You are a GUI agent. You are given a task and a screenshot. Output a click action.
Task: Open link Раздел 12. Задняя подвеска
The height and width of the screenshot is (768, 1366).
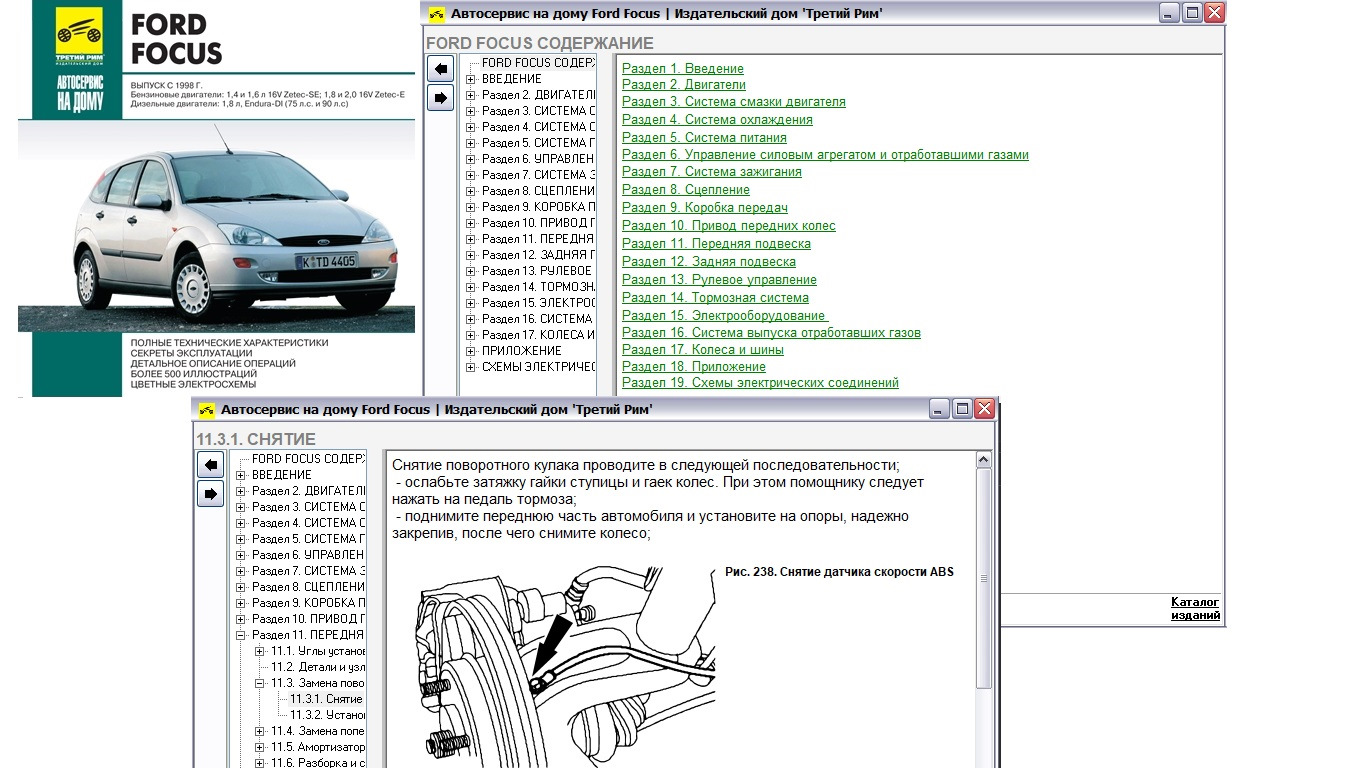point(709,262)
